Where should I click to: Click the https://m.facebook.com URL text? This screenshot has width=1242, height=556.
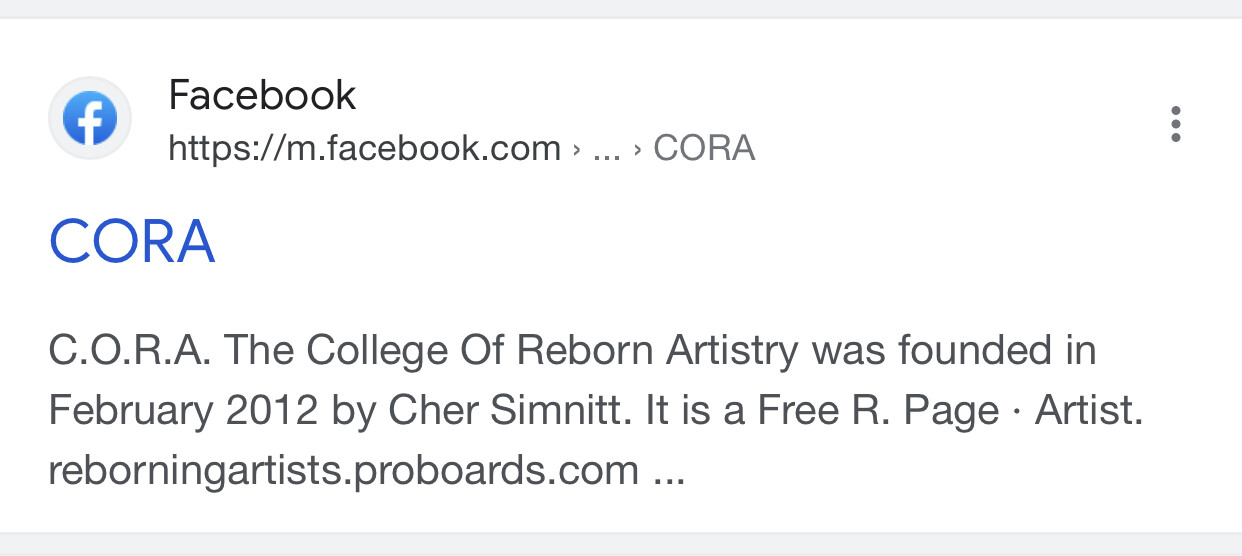[364, 149]
